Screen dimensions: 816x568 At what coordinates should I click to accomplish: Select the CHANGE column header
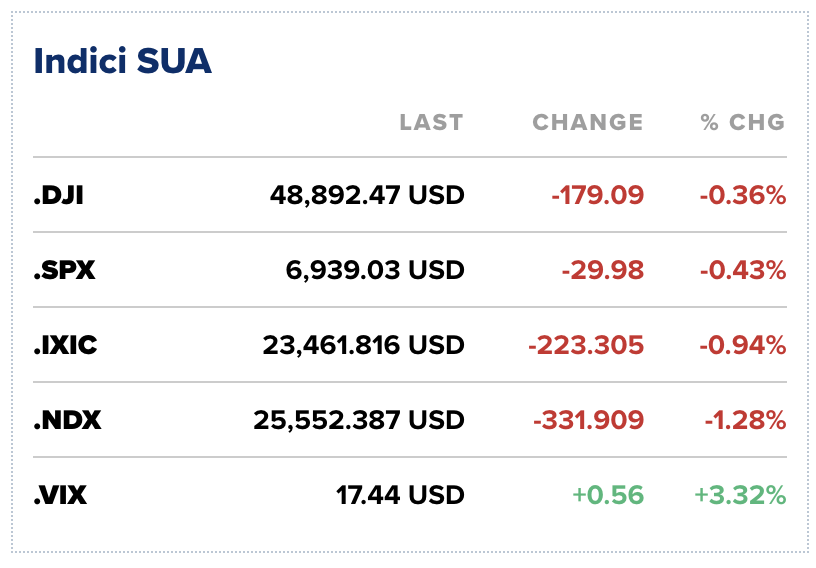(x=587, y=123)
